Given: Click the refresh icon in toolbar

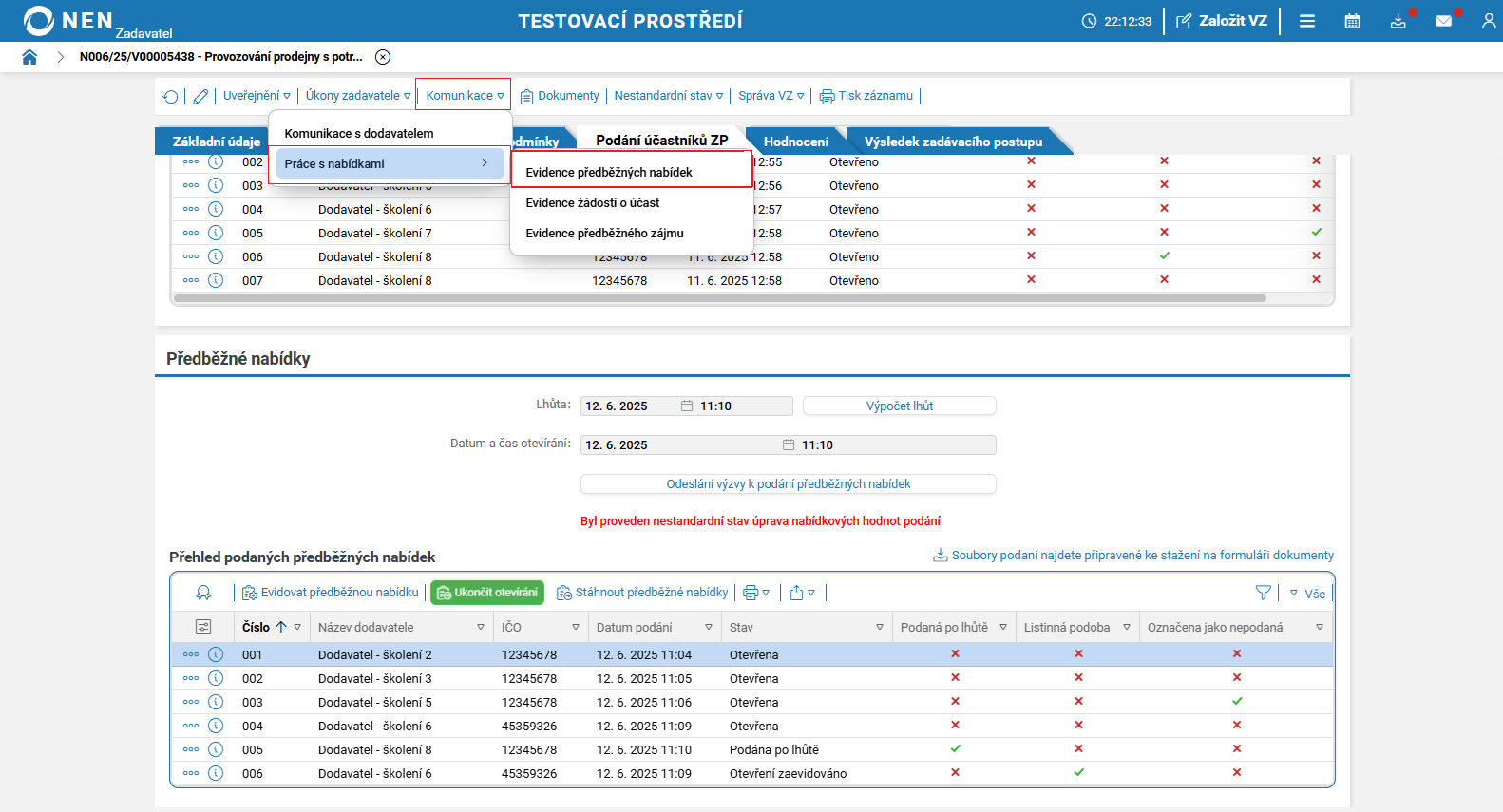Looking at the screenshot, I should (171, 96).
